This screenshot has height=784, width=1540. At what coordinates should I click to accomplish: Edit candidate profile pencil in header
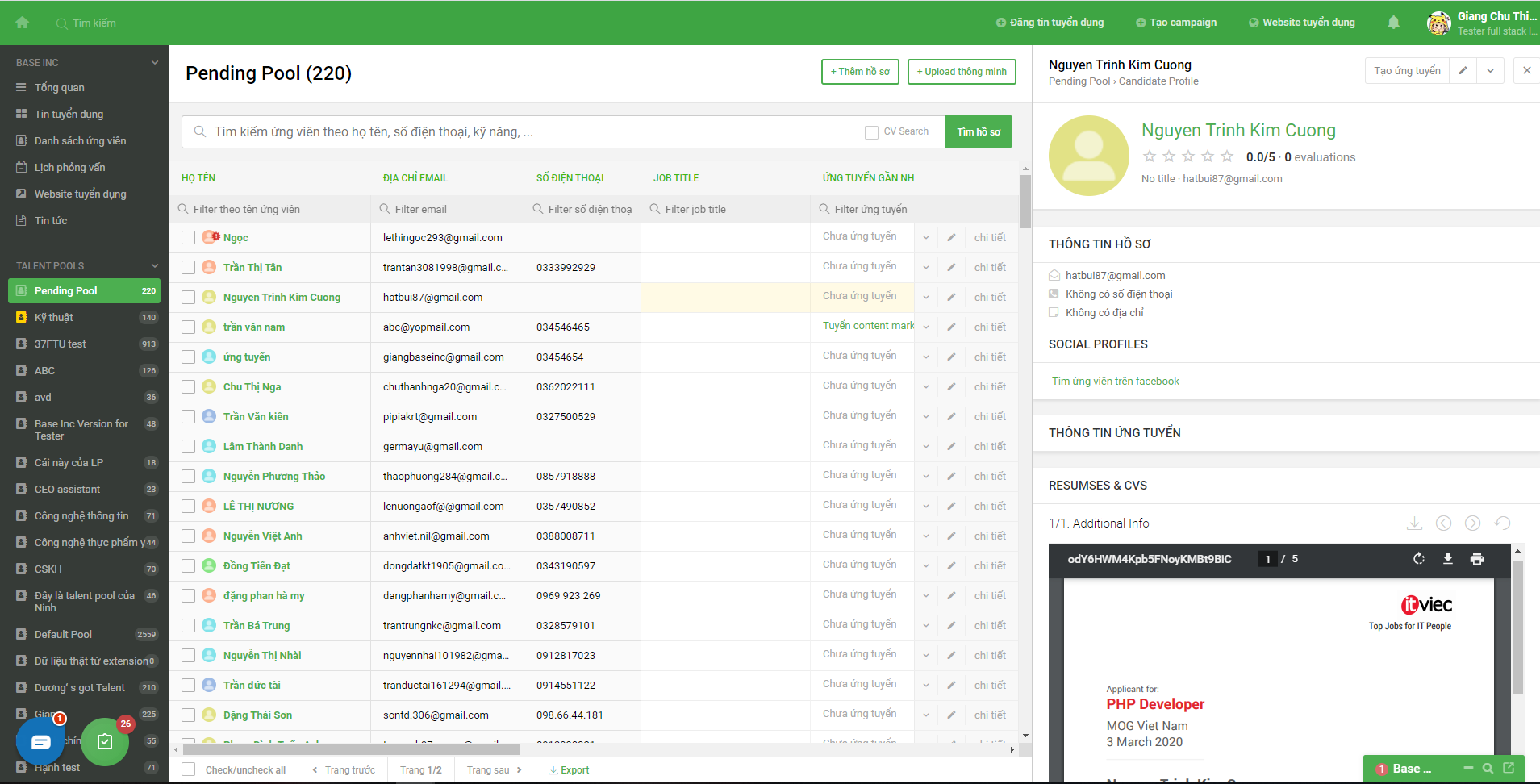[1463, 71]
